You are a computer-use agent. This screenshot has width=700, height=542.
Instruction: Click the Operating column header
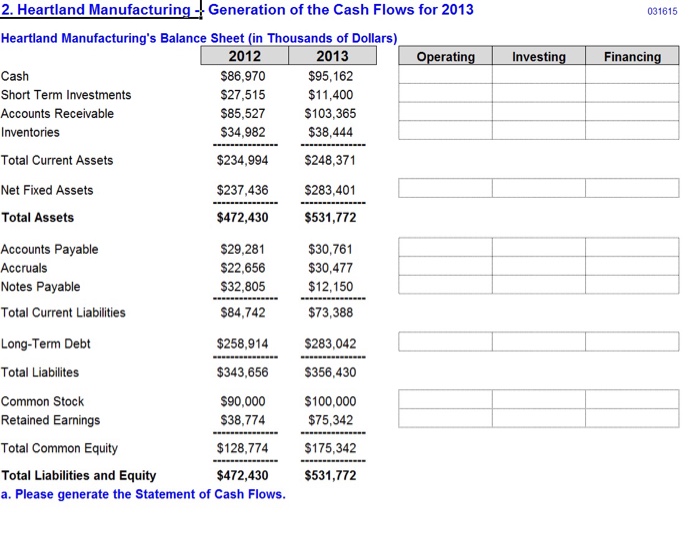click(x=445, y=57)
